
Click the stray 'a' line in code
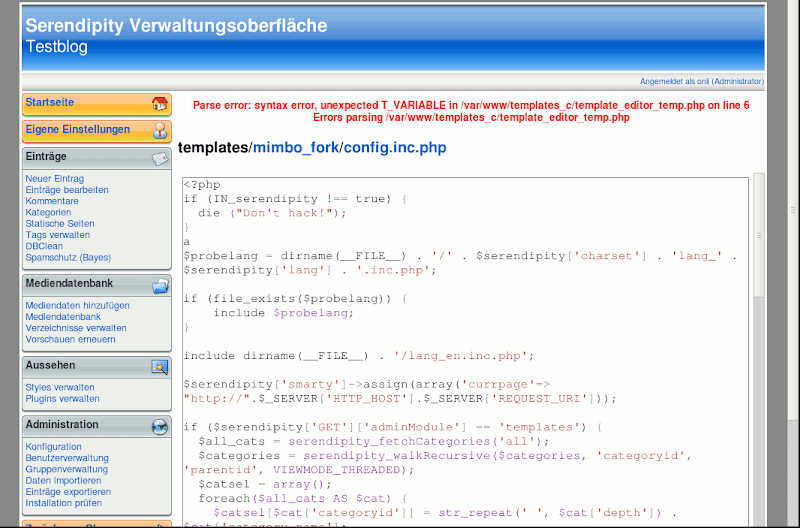(x=187, y=242)
